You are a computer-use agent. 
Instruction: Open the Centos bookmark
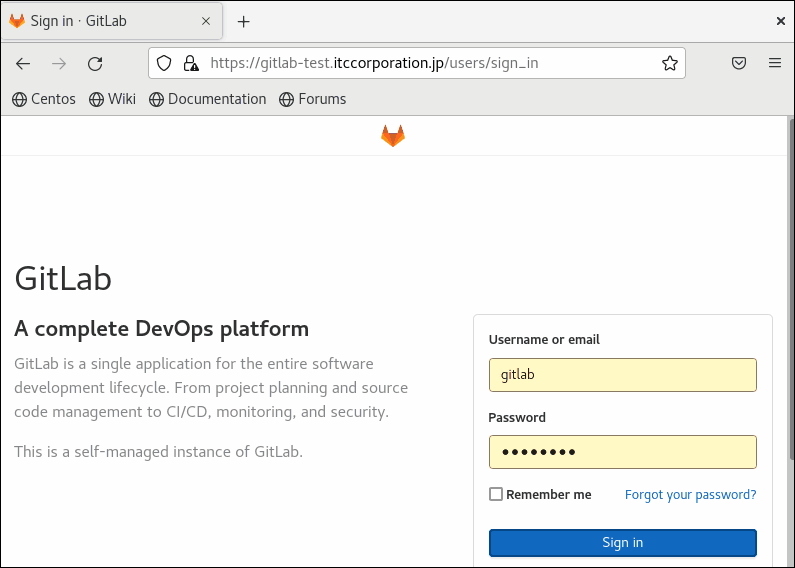[44, 99]
